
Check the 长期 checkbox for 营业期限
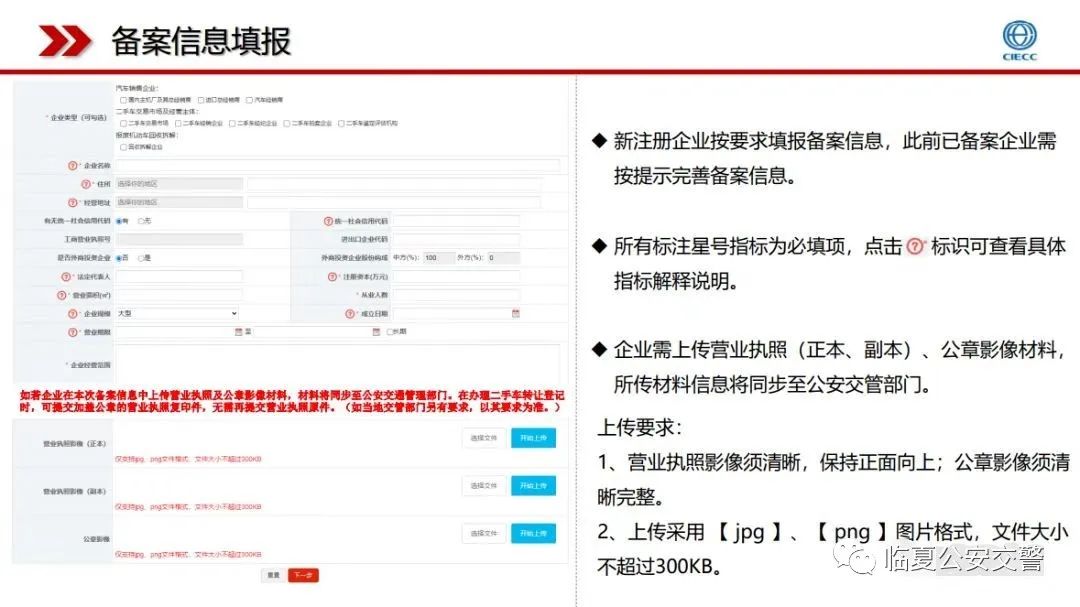coord(390,331)
